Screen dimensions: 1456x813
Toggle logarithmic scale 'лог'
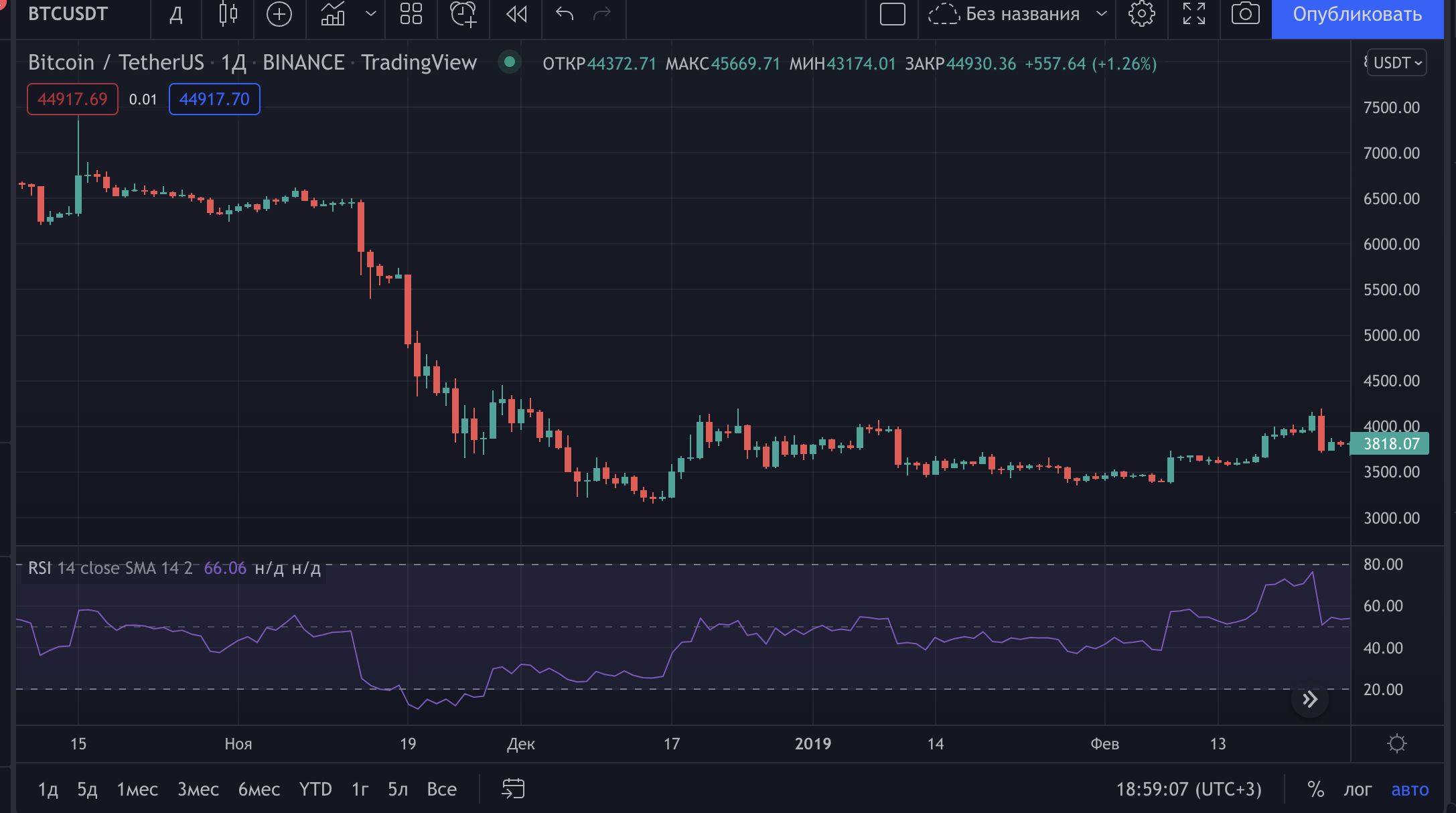(x=1358, y=790)
